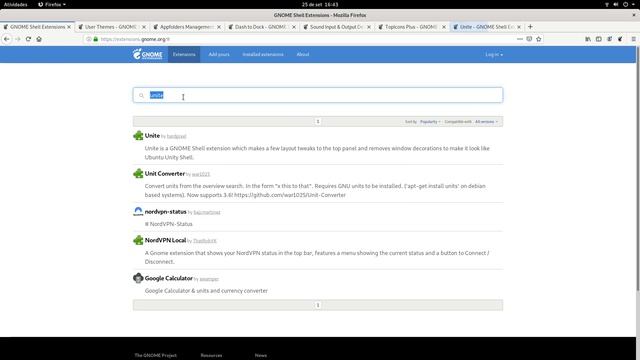Close the User Themes tab

click(x=144, y=27)
